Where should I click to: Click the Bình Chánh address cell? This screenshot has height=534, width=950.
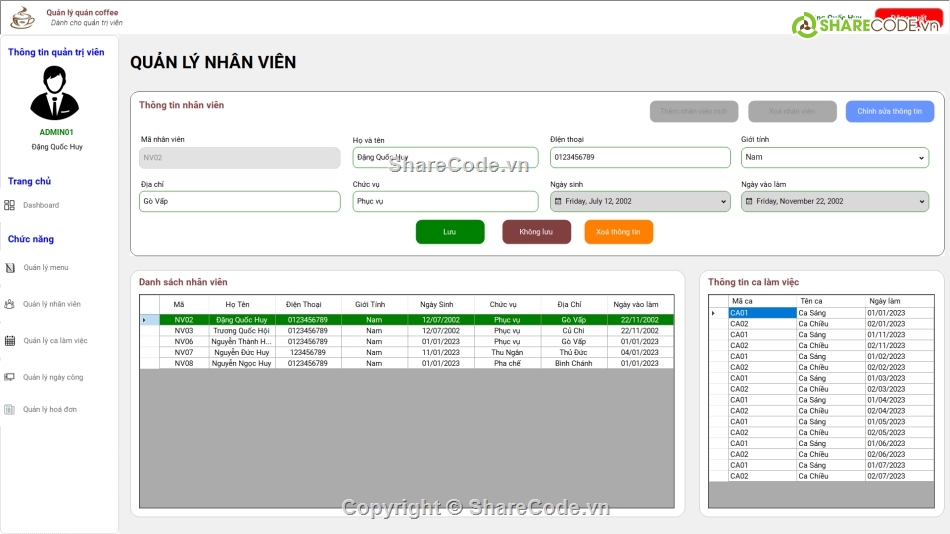click(574, 364)
